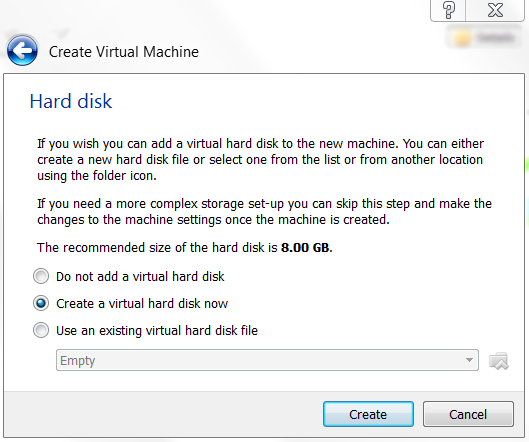Close the wizard with the X button
529x442 pixels.
tap(495, 10)
